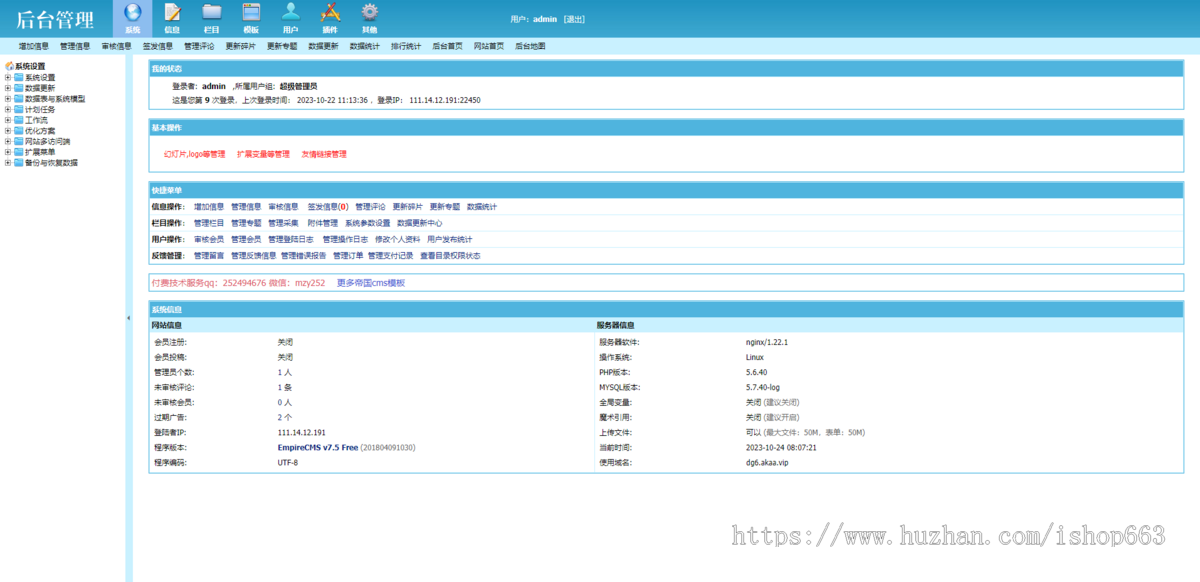Click the folder icon beside 数据表与系统模型
Screen dimensions: 1200x582
18,99
